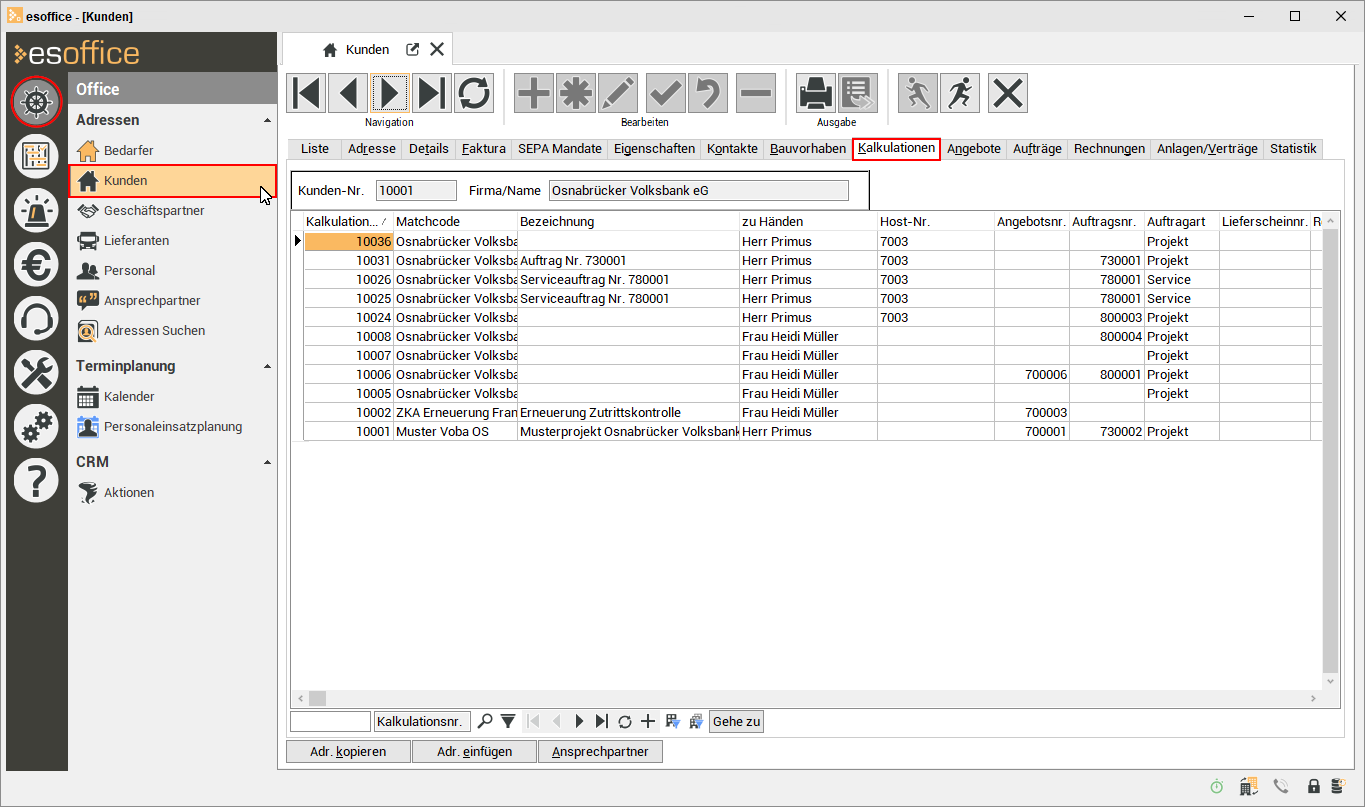Click the buildings switch status bar icon

1248,787
